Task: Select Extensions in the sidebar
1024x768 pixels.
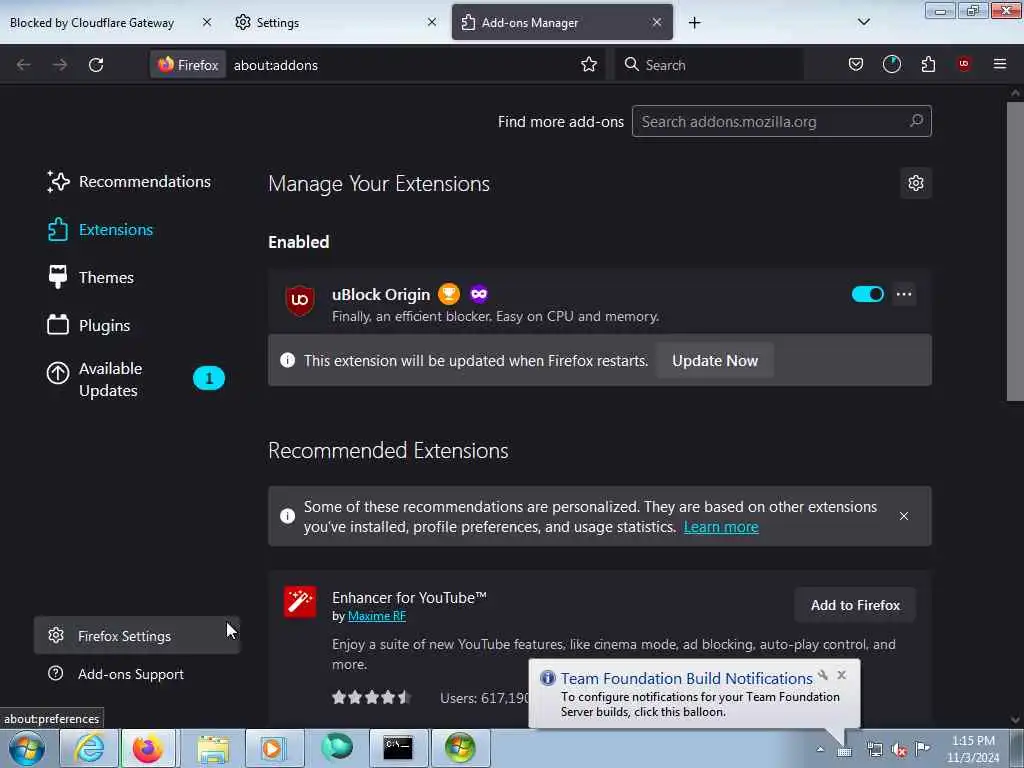Action: coord(101,230)
